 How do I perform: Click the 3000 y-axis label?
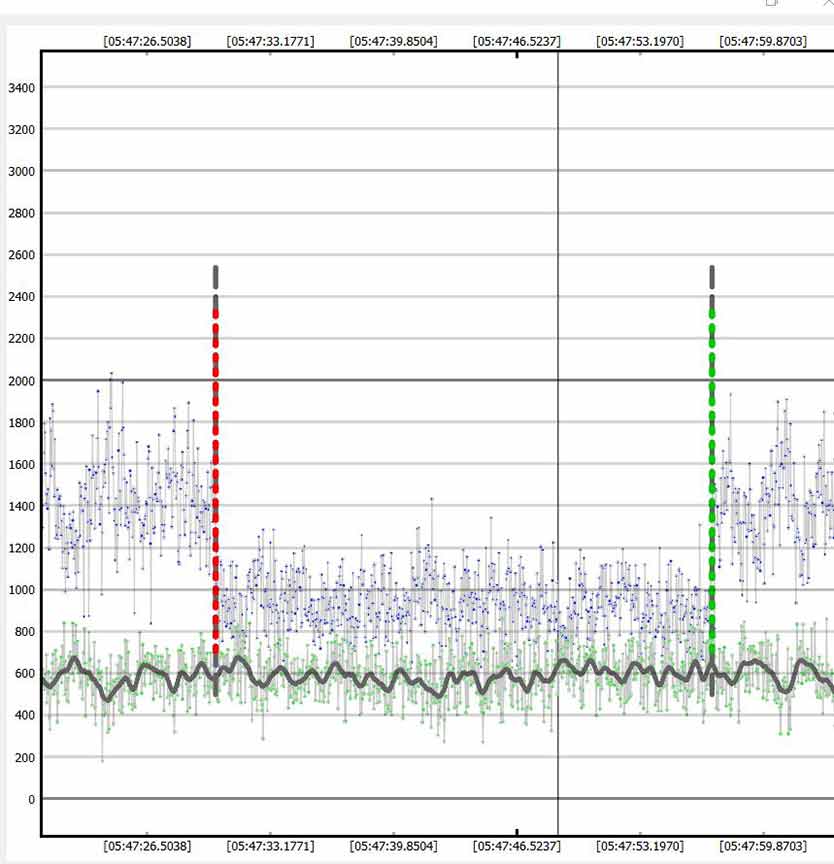coord(21,171)
